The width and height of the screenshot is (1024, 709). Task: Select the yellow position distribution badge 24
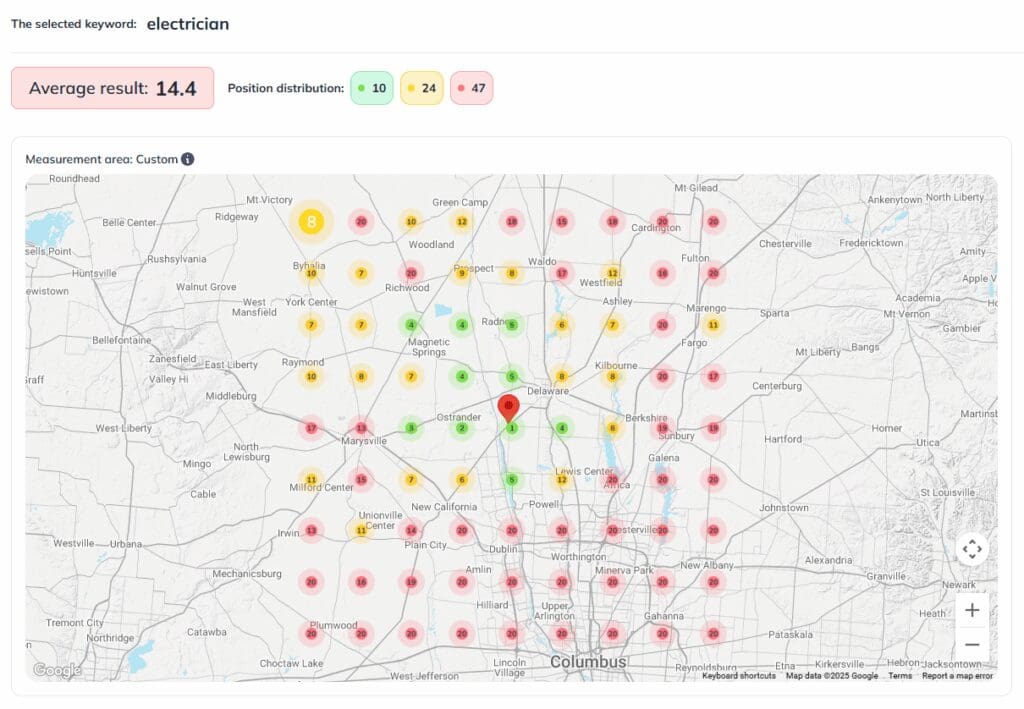click(421, 88)
